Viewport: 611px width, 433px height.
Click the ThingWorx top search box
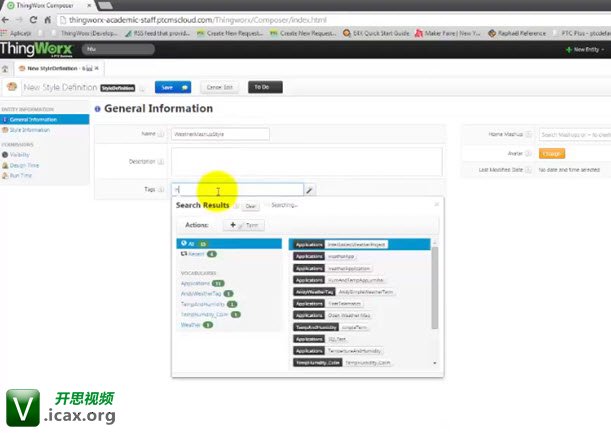[x=118, y=49]
